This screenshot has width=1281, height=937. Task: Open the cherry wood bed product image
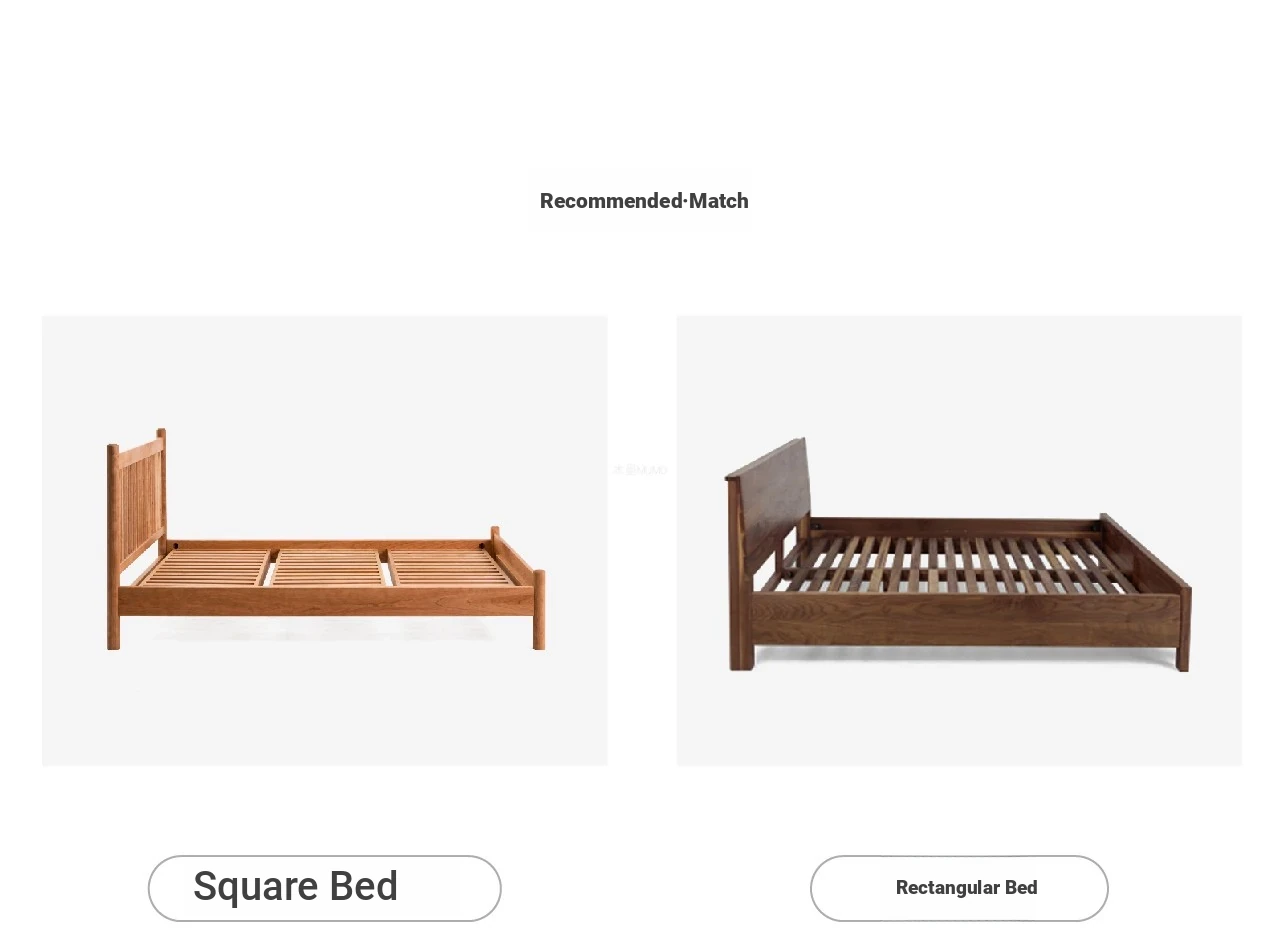(x=324, y=541)
